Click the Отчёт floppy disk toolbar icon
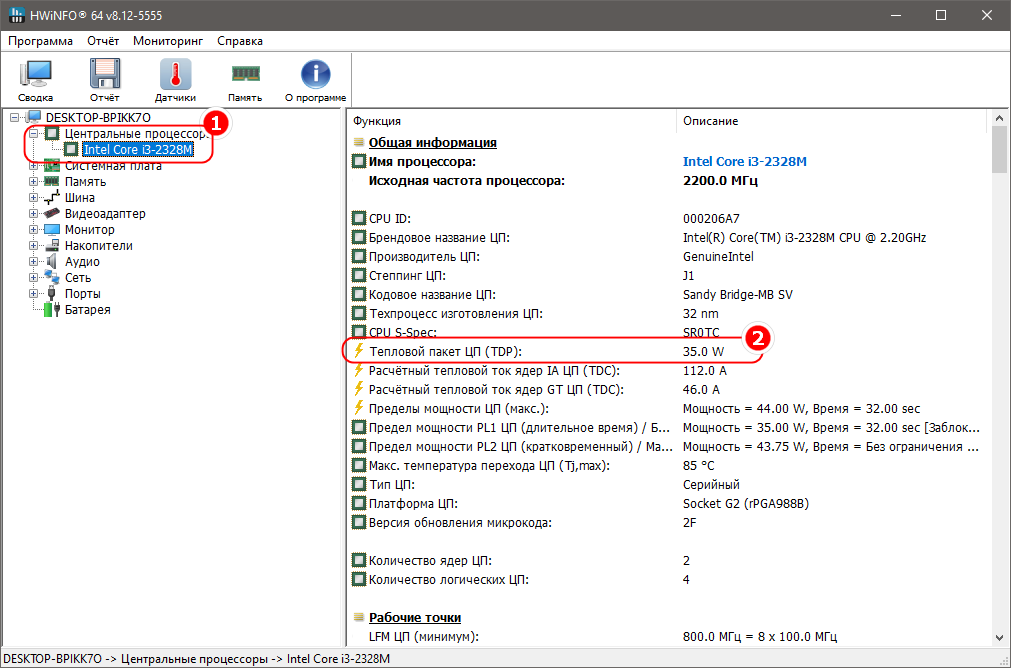 pyautogui.click(x=104, y=74)
